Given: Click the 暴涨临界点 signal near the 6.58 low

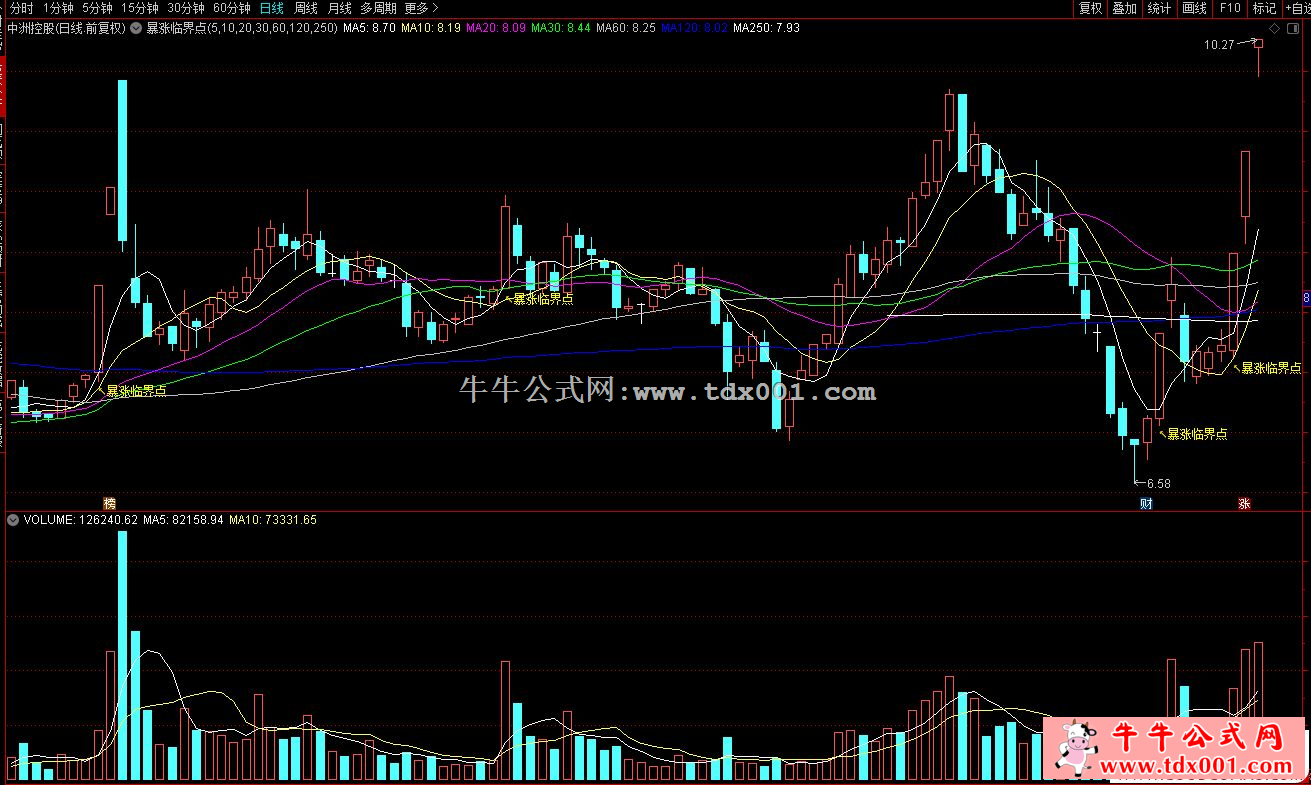Looking at the screenshot, I should 1197,434.
